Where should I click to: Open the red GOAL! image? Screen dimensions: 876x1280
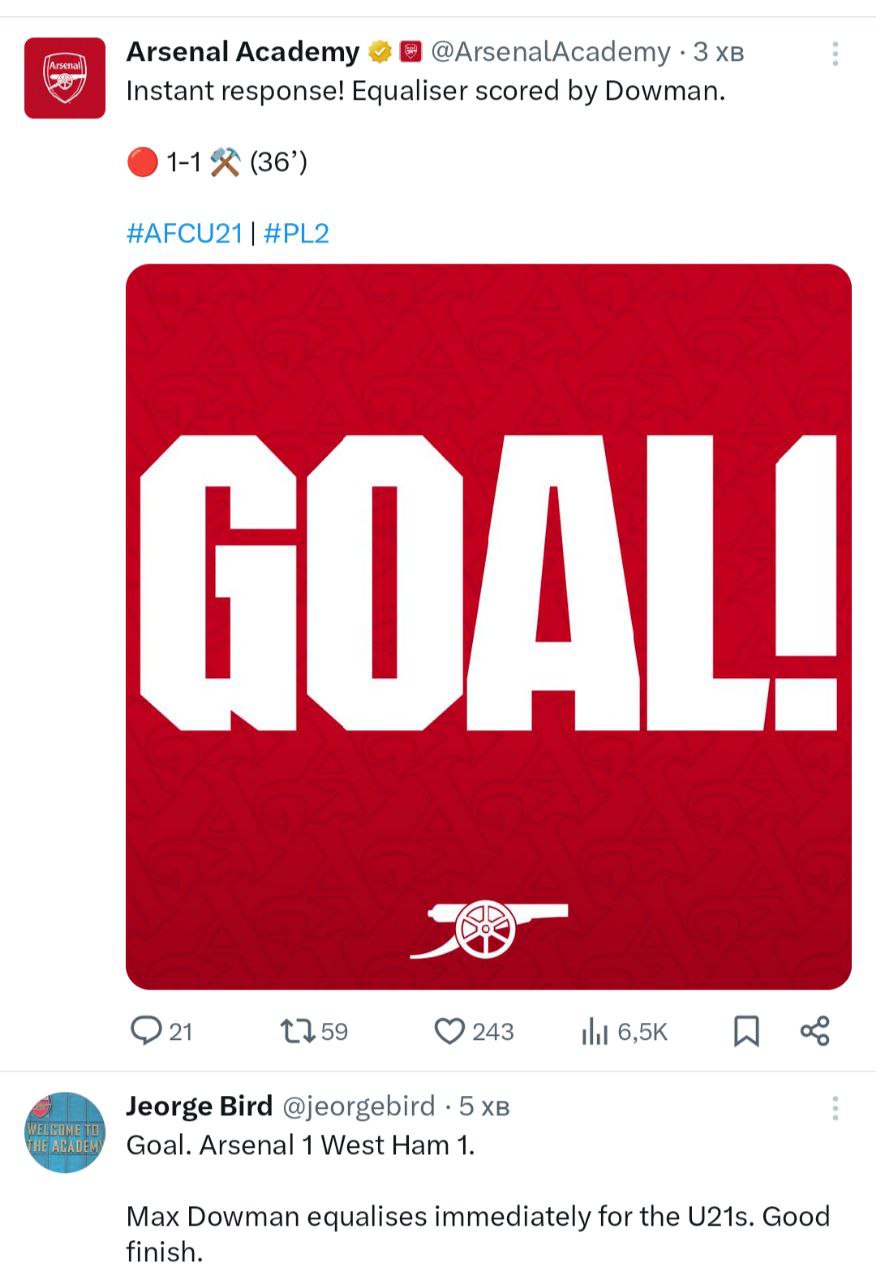pyautogui.click(x=488, y=626)
